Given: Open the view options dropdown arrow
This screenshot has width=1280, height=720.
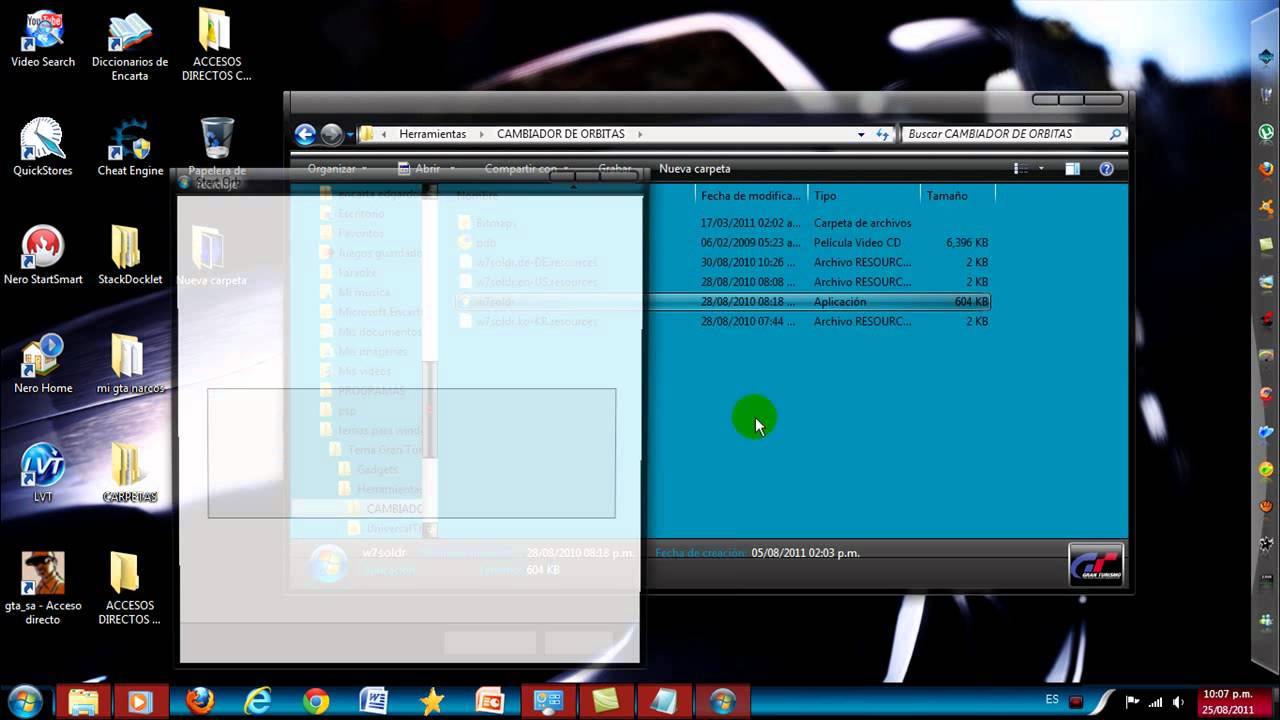Looking at the screenshot, I should coord(1041,169).
